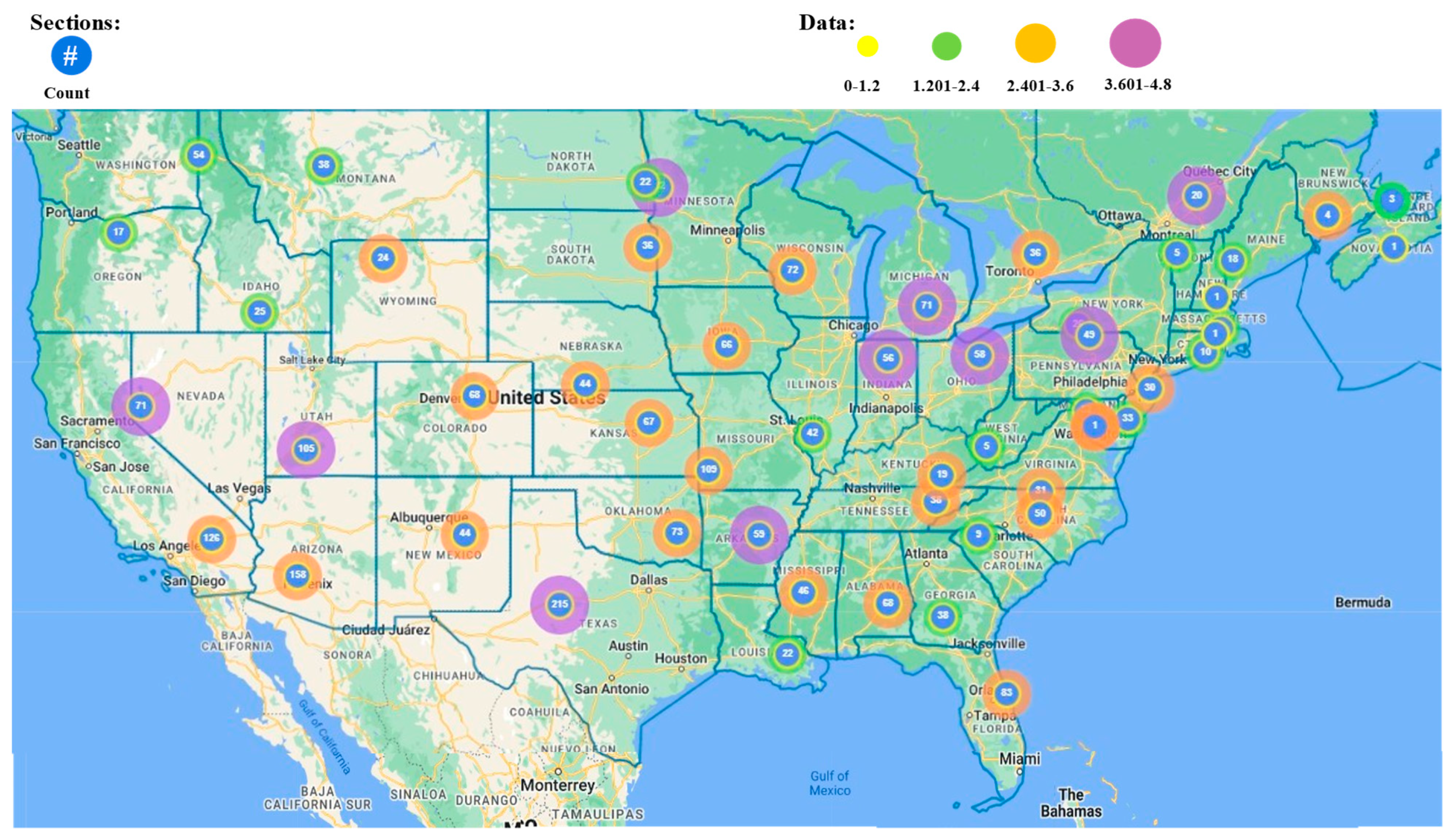
Task: Open the 72 cluster in Wisconsin
Action: tap(792, 270)
